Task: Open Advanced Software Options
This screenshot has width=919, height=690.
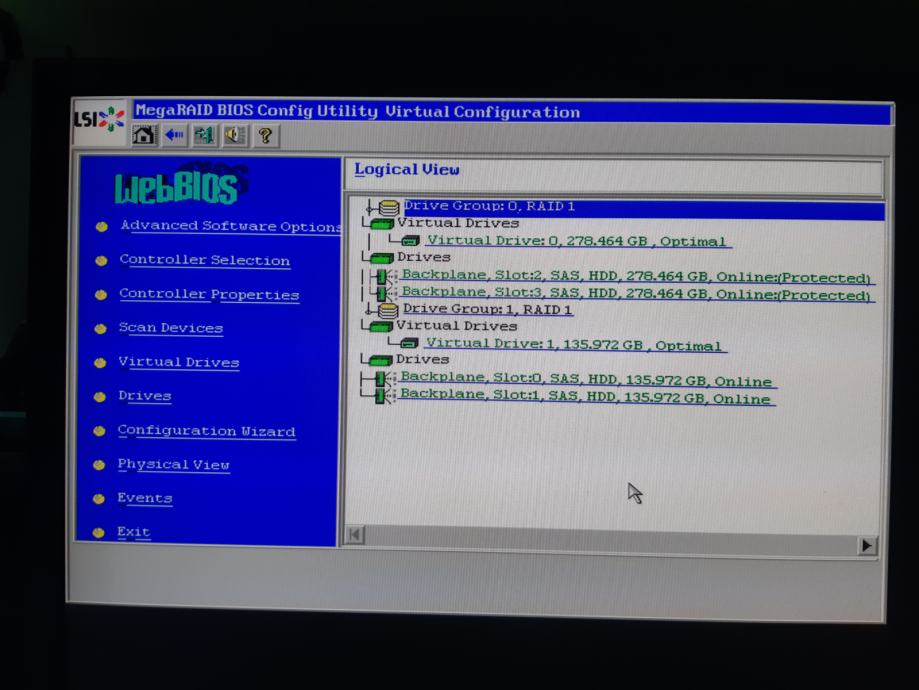Action: (x=231, y=226)
